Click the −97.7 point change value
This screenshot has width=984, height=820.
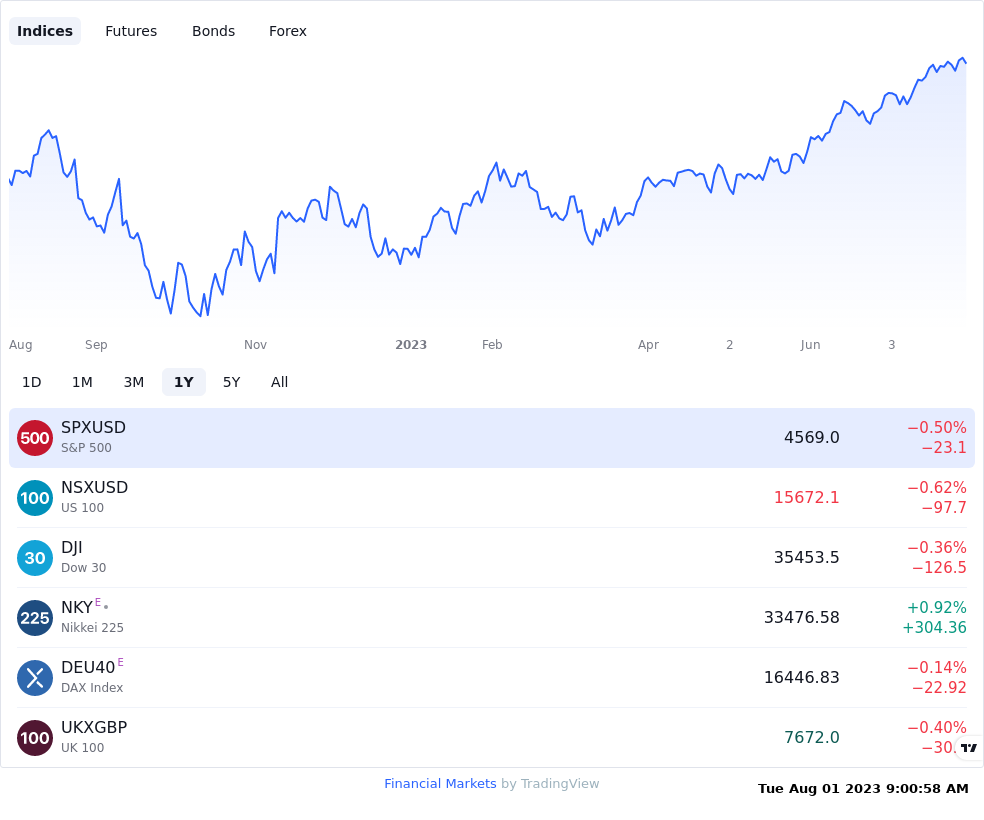(x=944, y=508)
